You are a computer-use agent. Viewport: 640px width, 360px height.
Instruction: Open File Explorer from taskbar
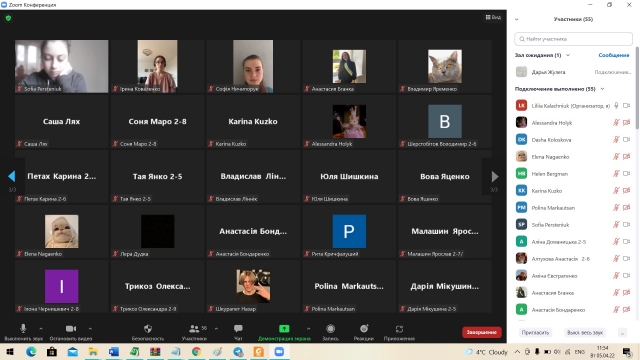click(x=93, y=351)
